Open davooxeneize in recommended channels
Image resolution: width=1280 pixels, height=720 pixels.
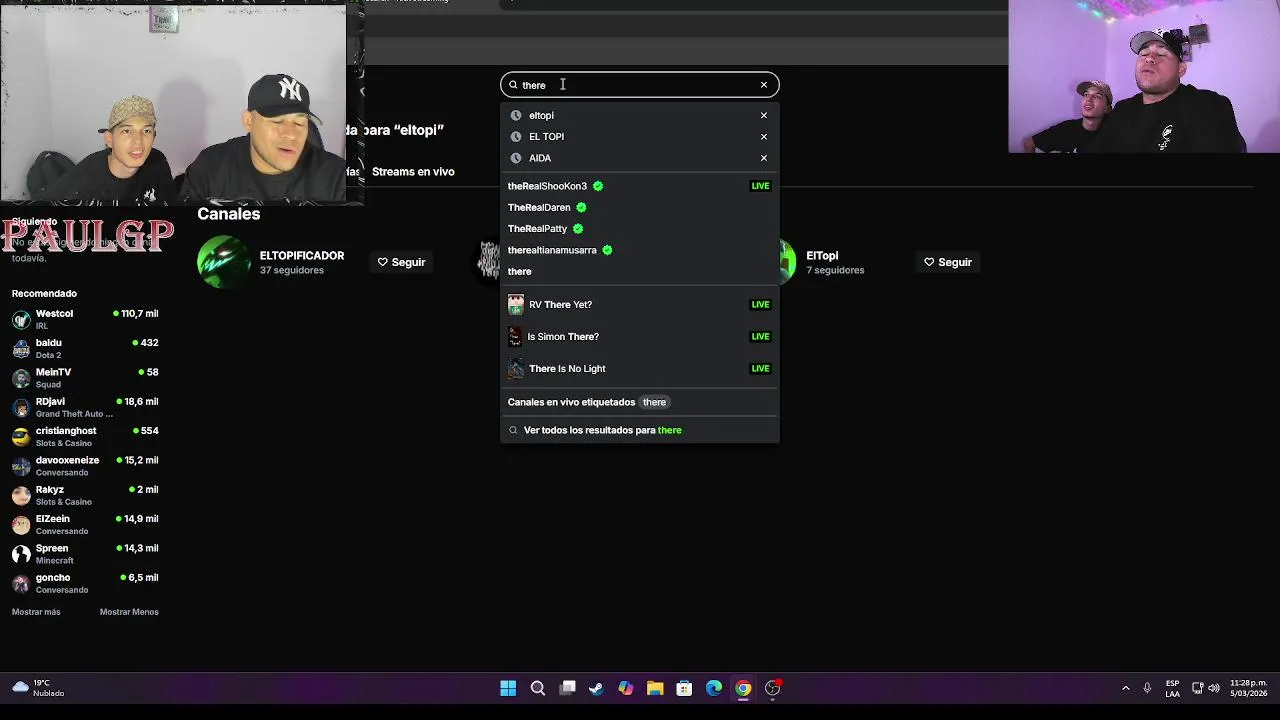(x=85, y=466)
